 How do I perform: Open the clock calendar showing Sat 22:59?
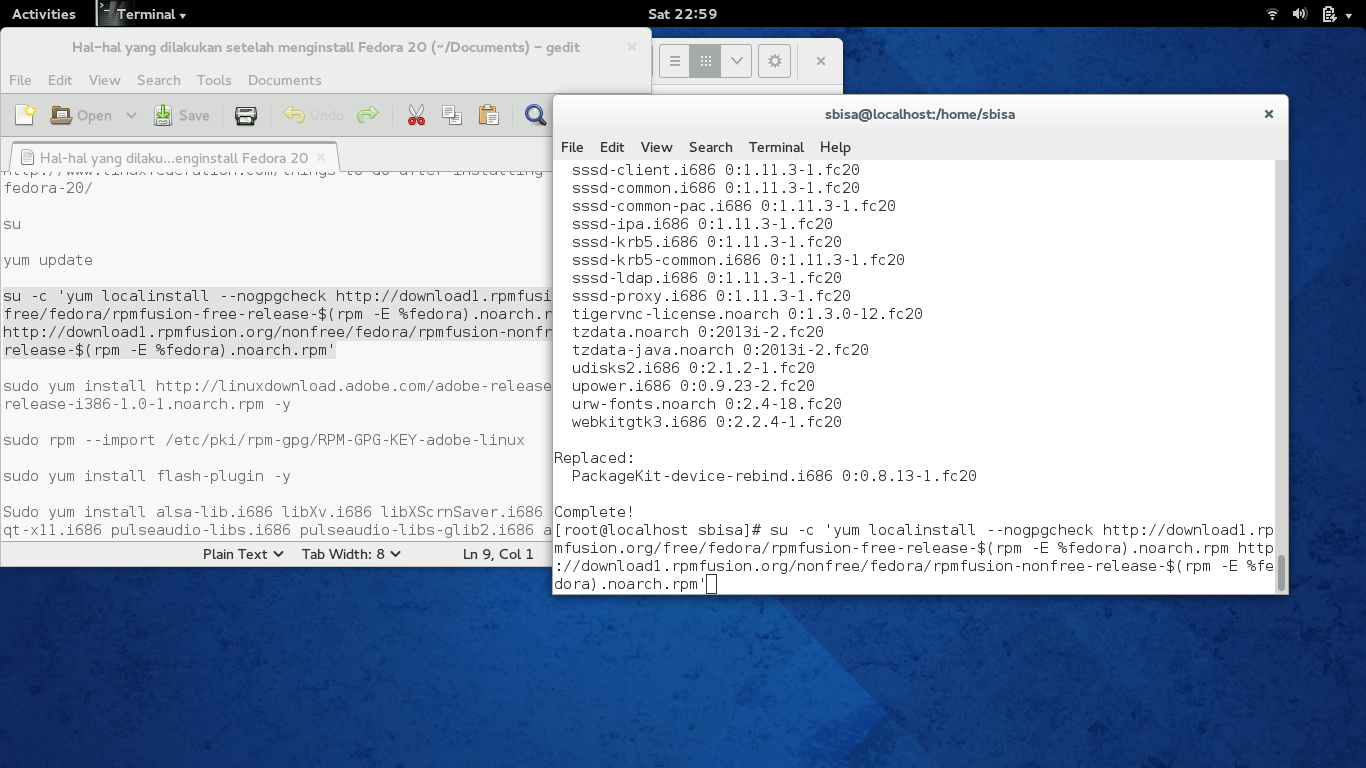[683, 14]
